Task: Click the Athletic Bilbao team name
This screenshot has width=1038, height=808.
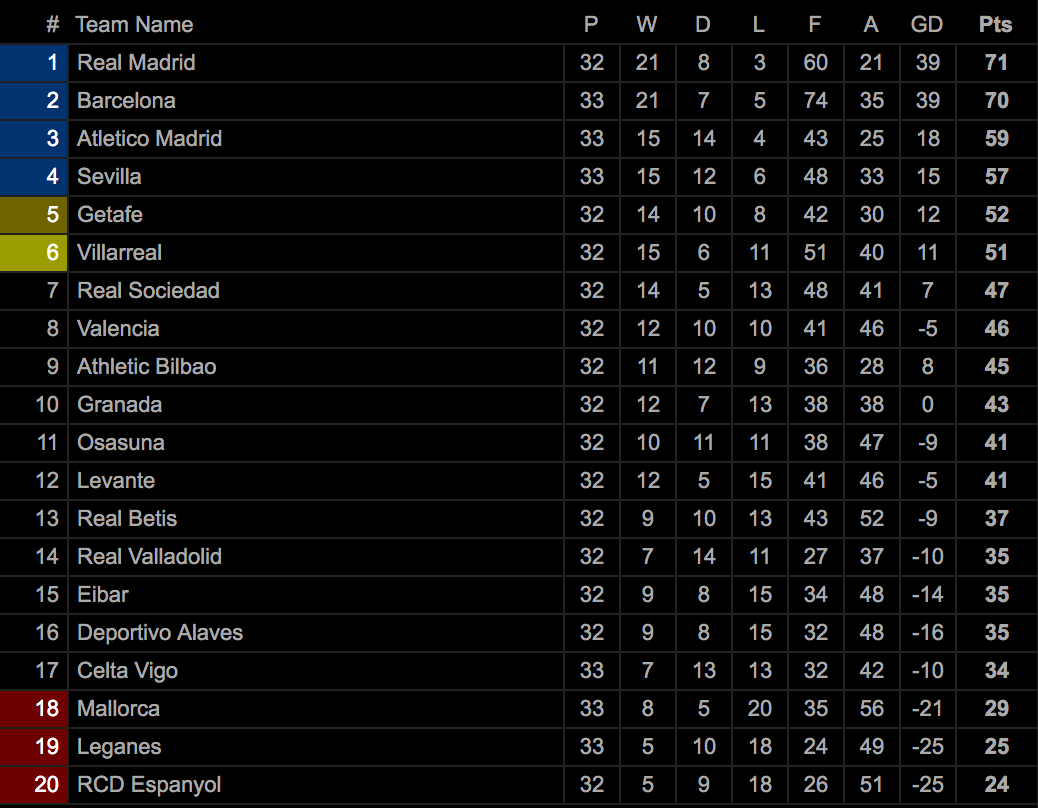Action: point(146,367)
